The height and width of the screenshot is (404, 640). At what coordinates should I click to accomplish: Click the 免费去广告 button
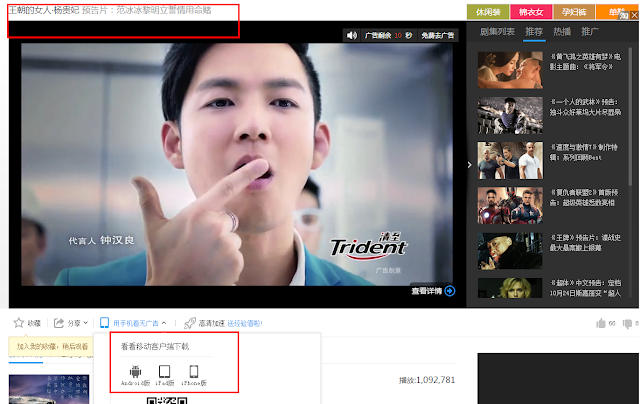point(438,36)
